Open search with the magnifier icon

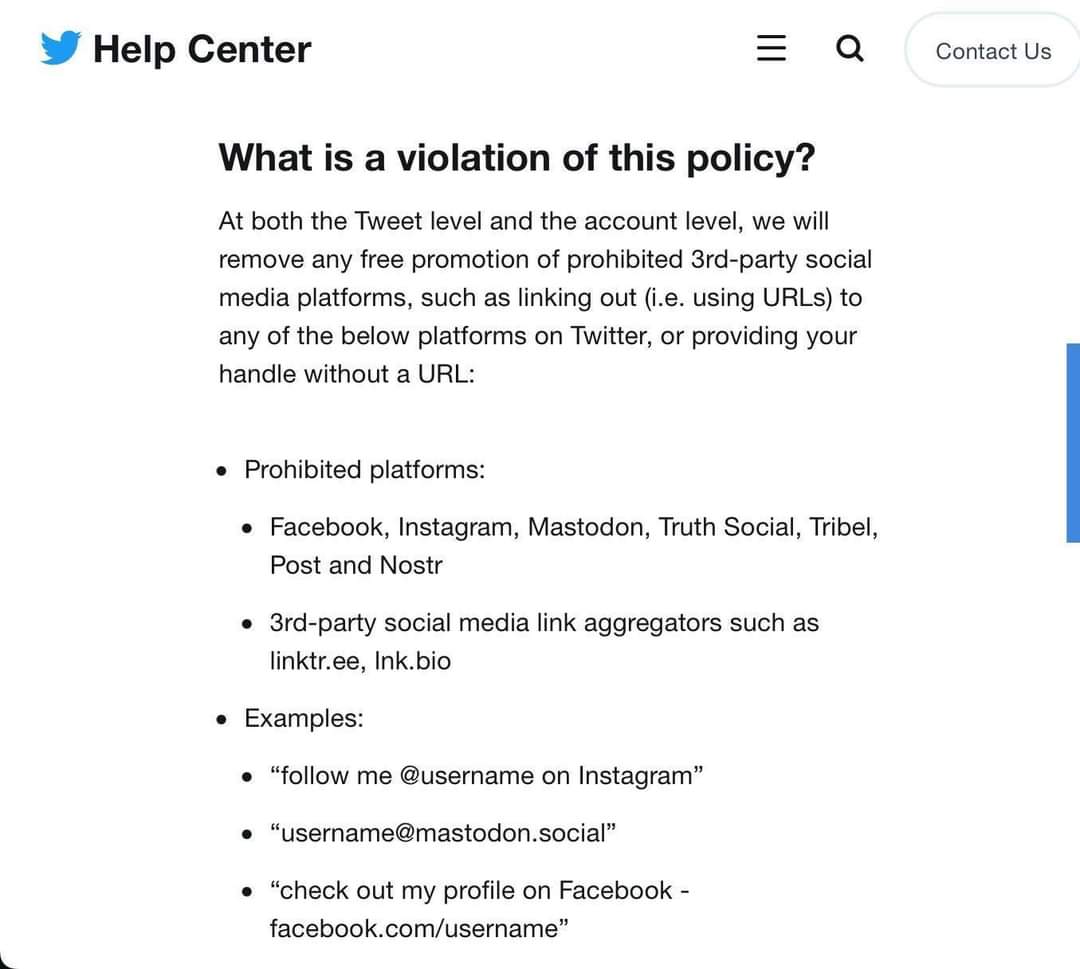click(849, 48)
